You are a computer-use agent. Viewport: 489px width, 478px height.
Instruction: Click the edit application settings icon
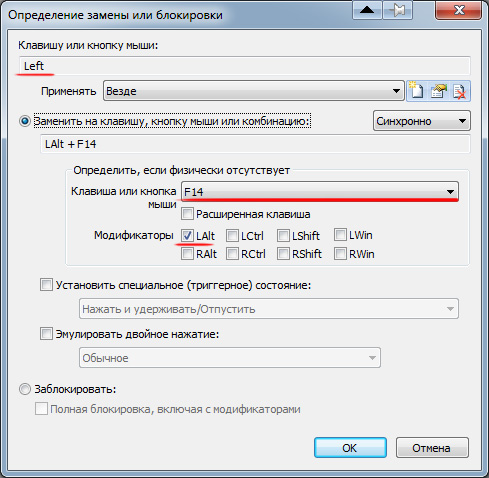(438, 91)
